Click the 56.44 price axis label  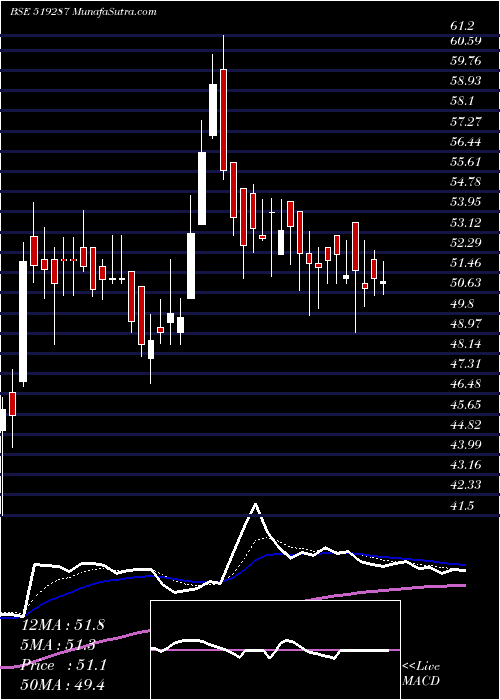(x=466, y=142)
